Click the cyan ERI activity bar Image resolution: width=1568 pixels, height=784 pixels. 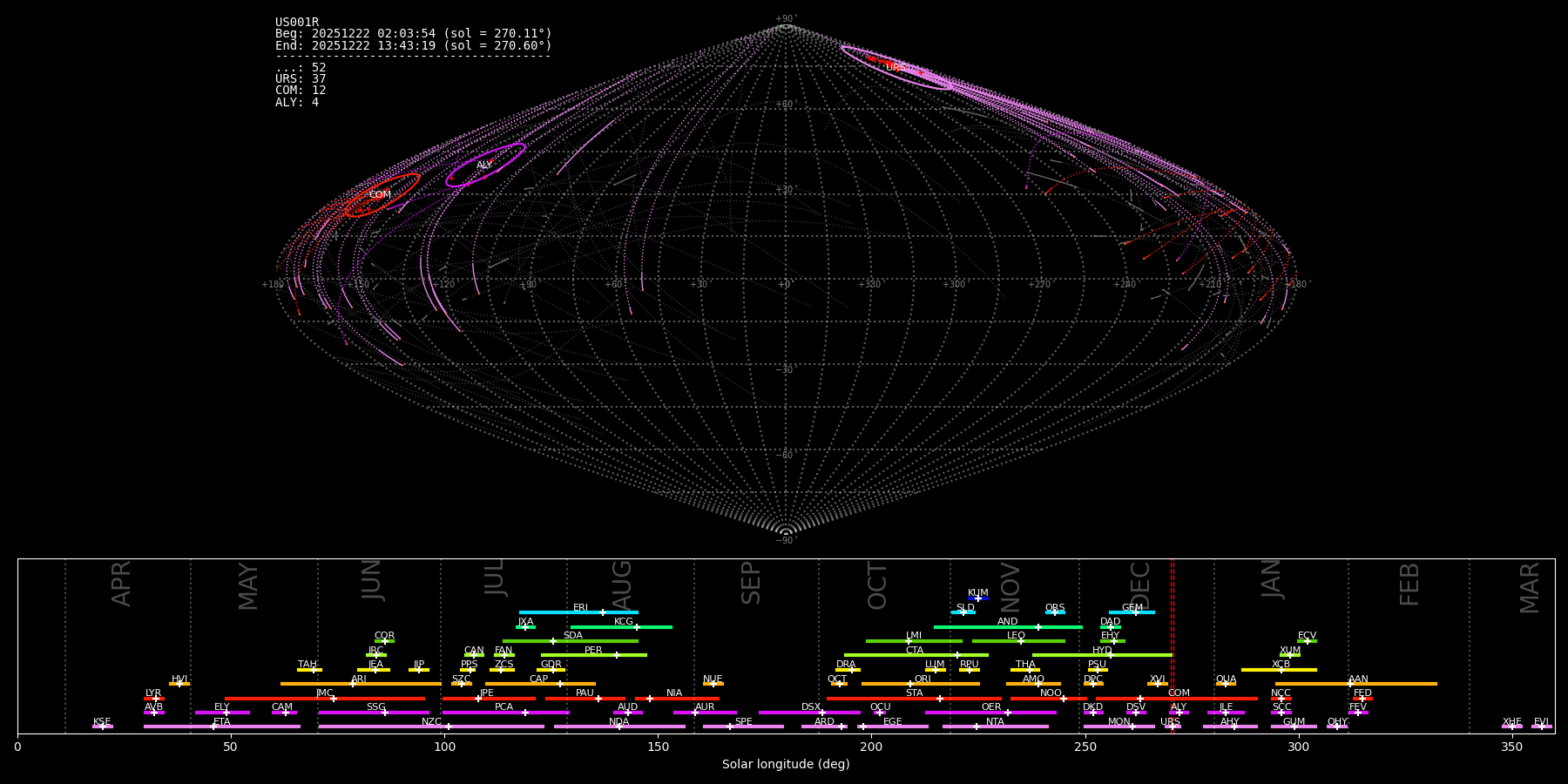pos(558,612)
